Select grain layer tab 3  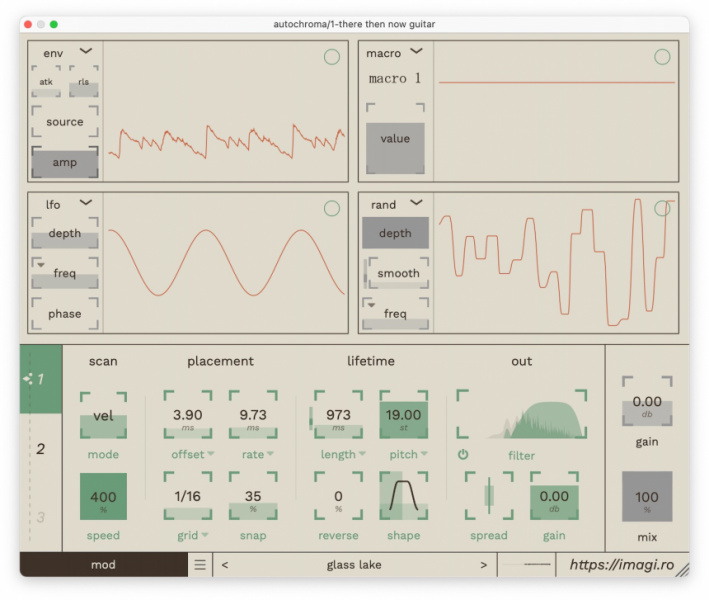click(41, 517)
